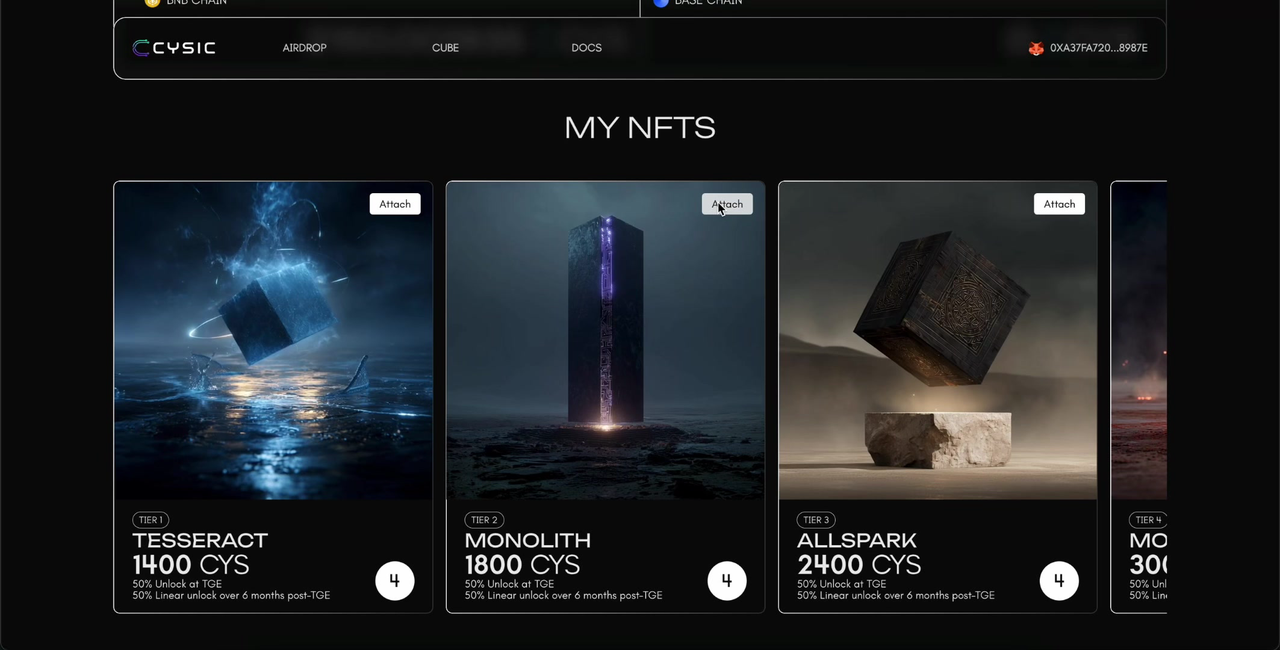Click the Cysic logo

point(174,48)
